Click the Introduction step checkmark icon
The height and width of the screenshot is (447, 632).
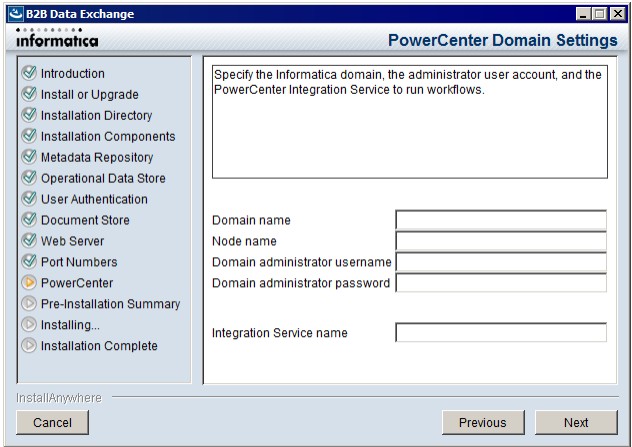pyautogui.click(x=29, y=73)
